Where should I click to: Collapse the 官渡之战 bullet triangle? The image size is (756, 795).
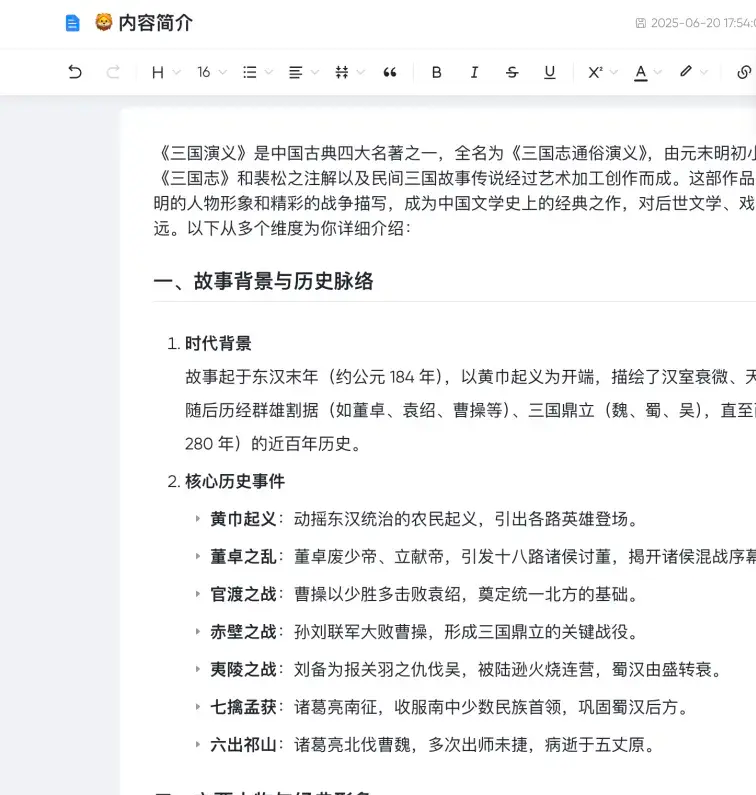[198, 594]
